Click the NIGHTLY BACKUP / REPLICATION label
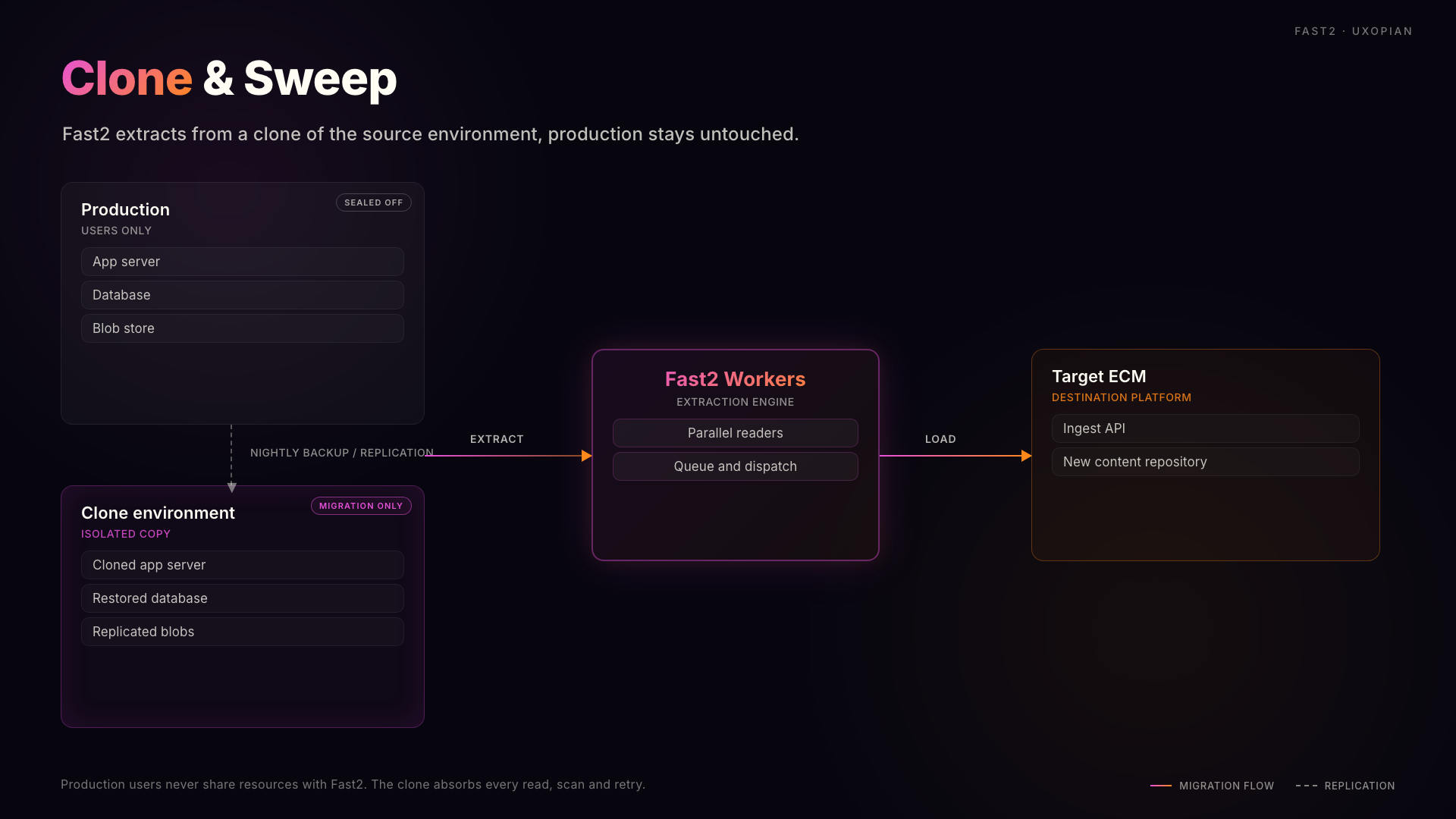The height and width of the screenshot is (819, 1456). click(342, 453)
